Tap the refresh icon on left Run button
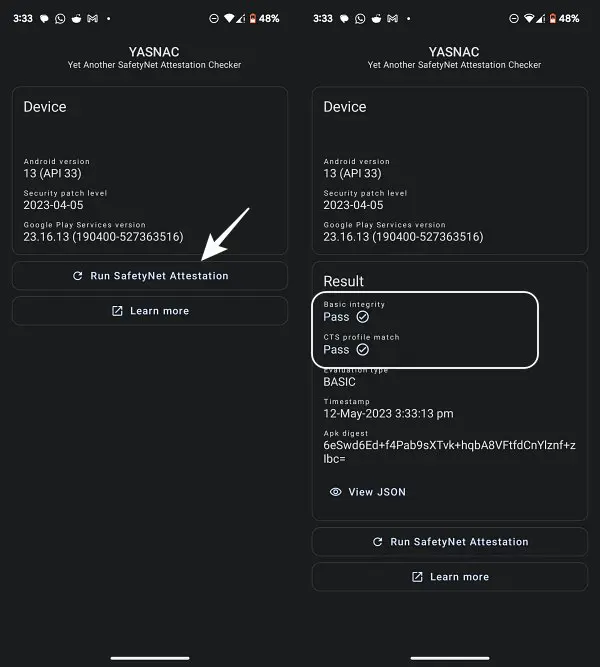This screenshot has width=600, height=667. [77, 276]
